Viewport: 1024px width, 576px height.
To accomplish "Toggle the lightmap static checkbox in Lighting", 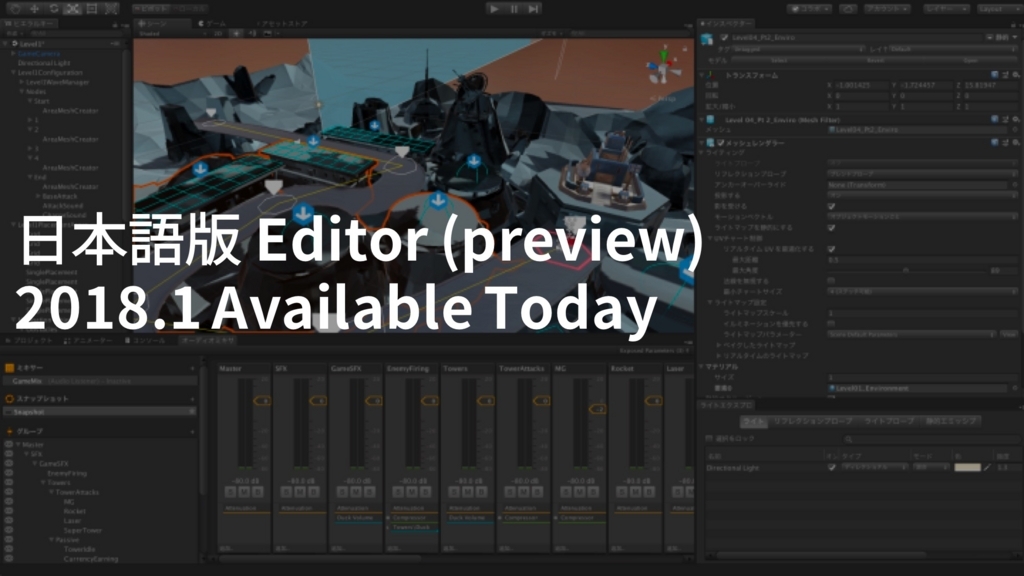I will 831,227.
